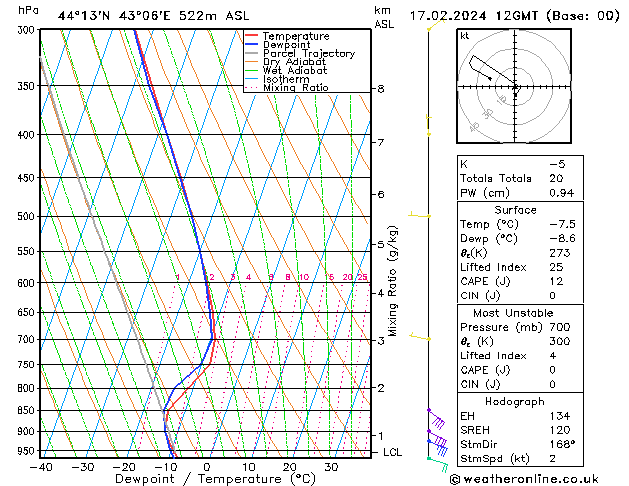The width and height of the screenshot is (629, 486).
Task: Click the 300 hPa pressure label
Action: click(x=28, y=30)
